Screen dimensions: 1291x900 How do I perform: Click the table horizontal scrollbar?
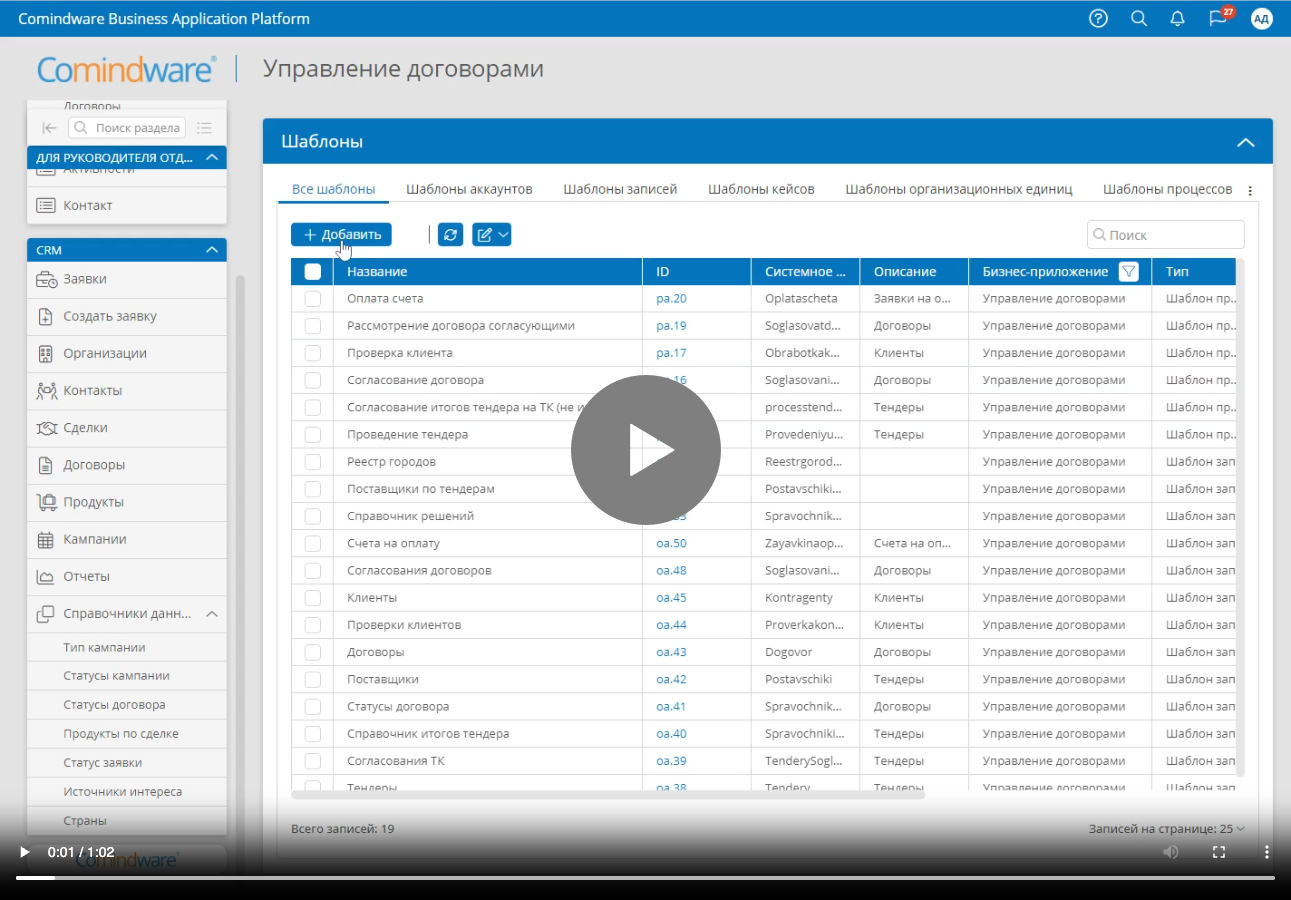[608, 795]
